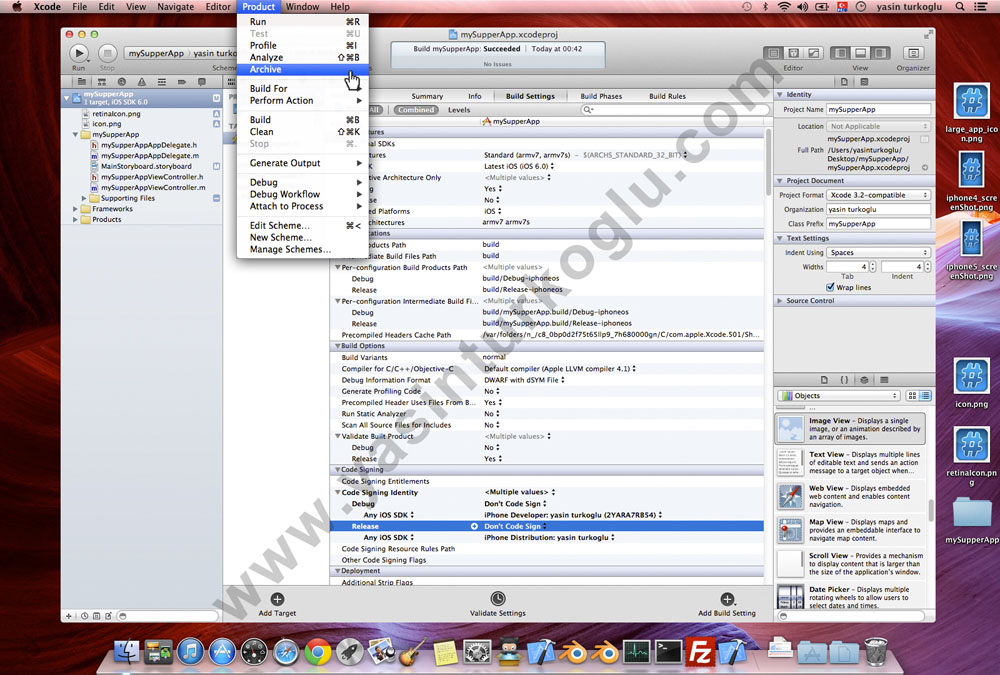
Task: Open the Log navigator speech bubble icon
Action: point(202,82)
